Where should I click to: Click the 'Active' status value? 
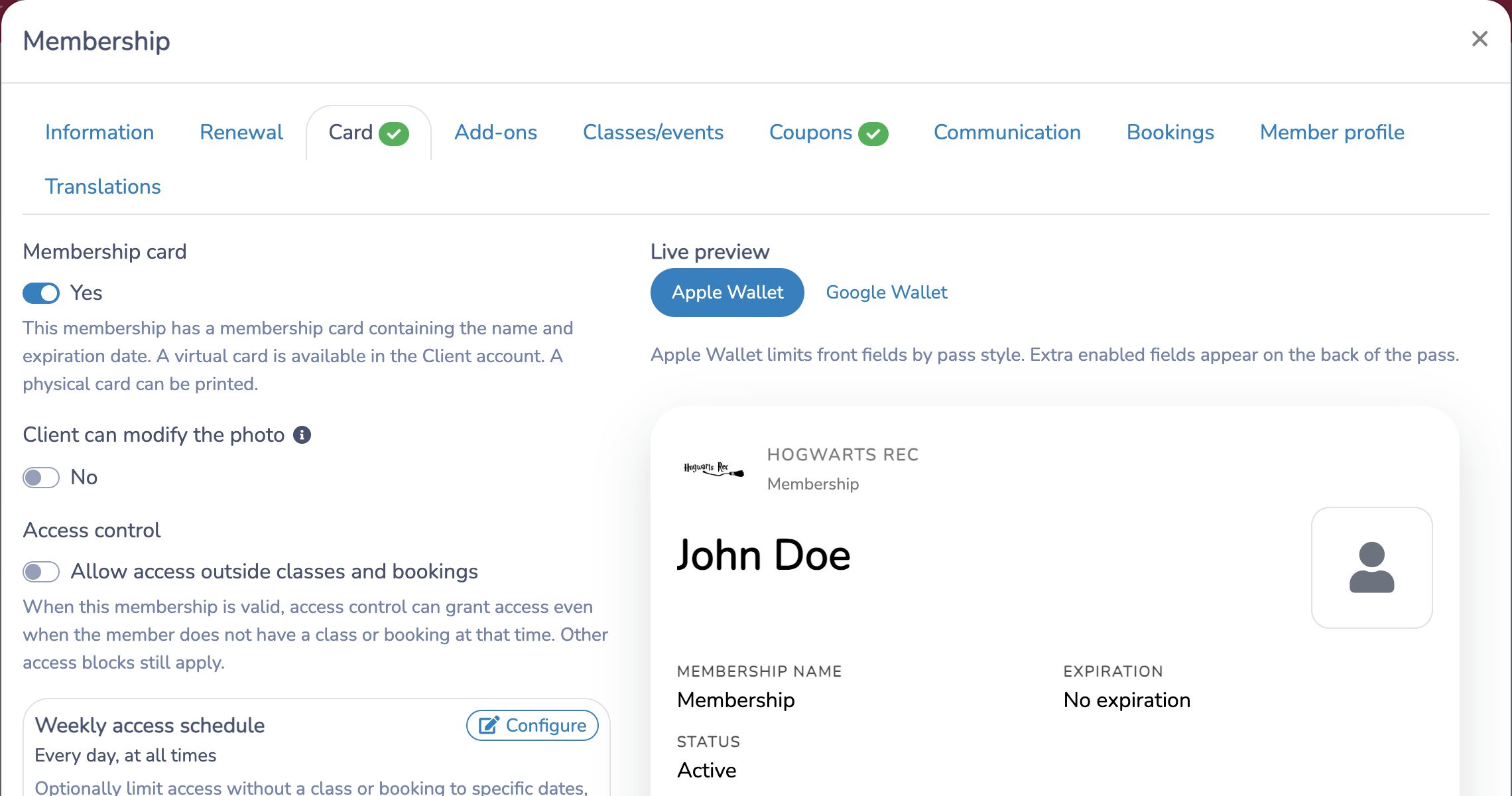click(706, 770)
